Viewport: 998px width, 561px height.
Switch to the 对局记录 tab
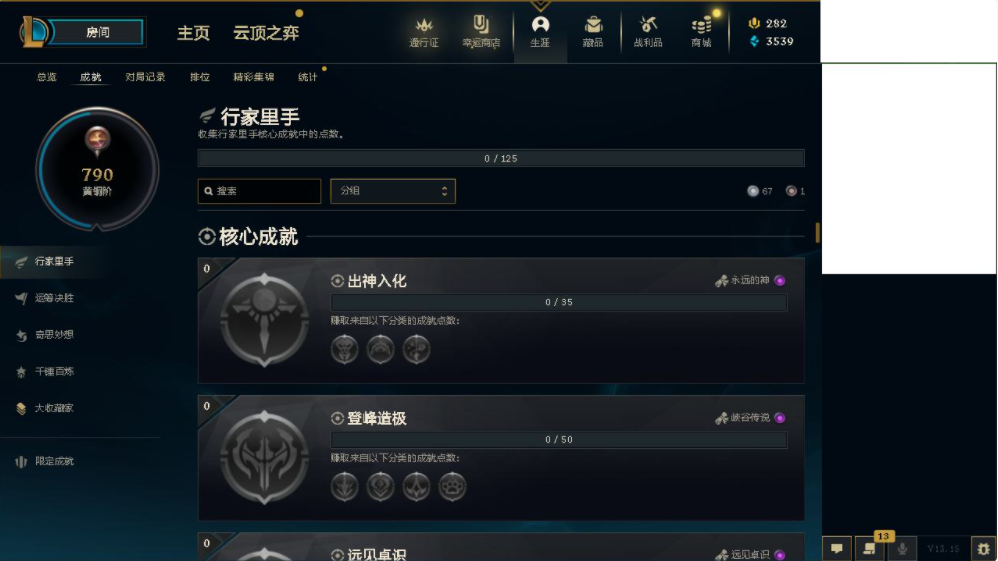145,77
